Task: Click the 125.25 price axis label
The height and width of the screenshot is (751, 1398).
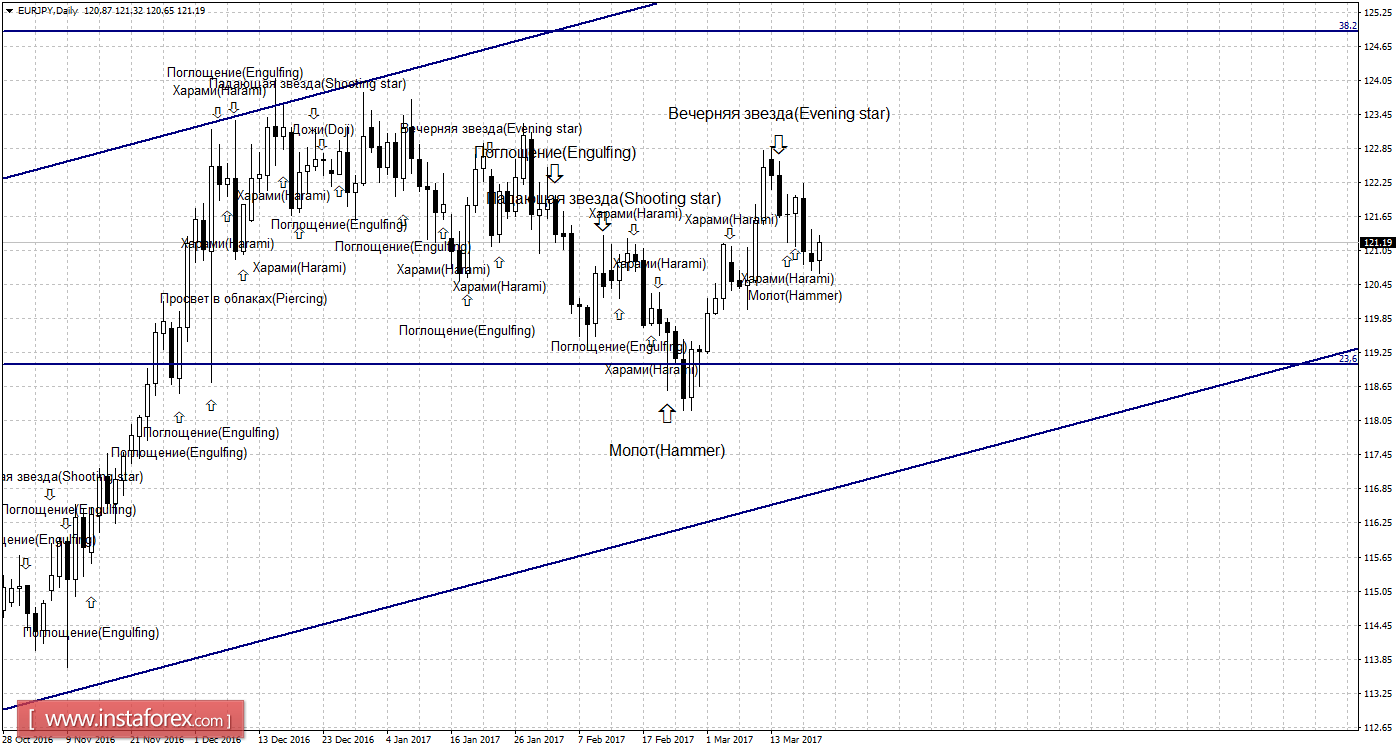Action: [1377, 13]
